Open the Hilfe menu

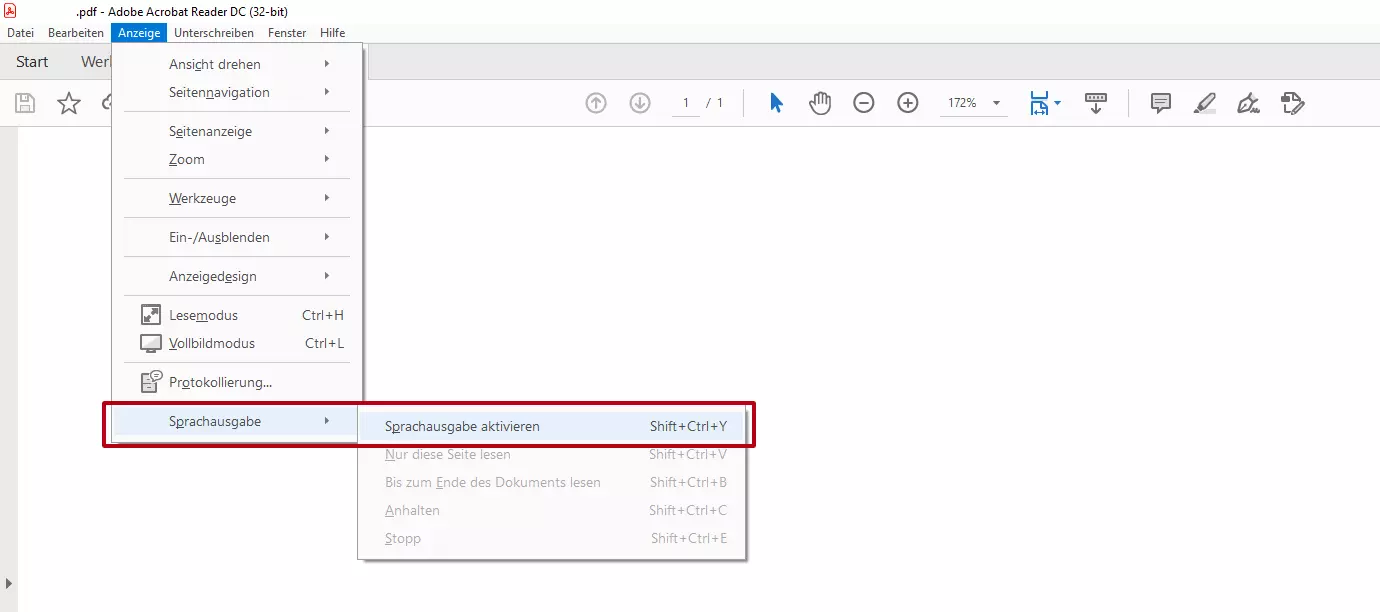pyautogui.click(x=332, y=33)
